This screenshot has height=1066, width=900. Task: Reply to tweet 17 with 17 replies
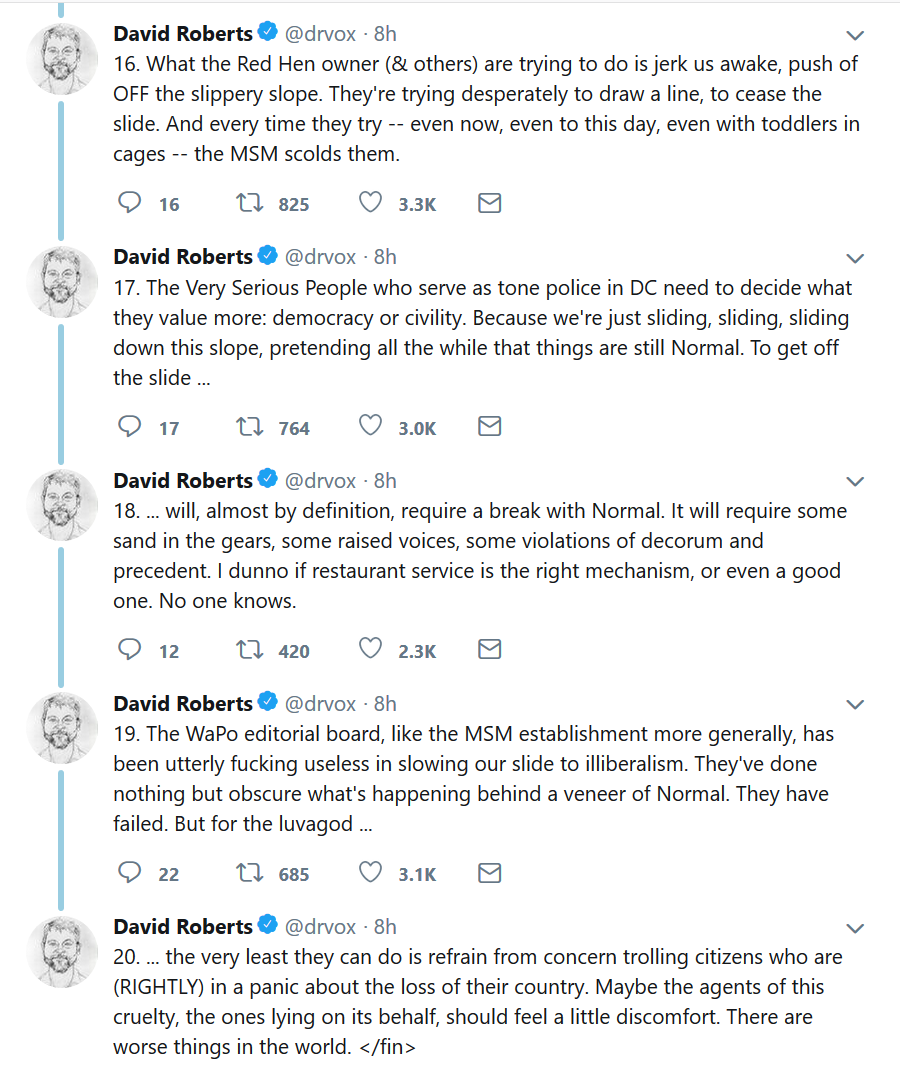(130, 427)
